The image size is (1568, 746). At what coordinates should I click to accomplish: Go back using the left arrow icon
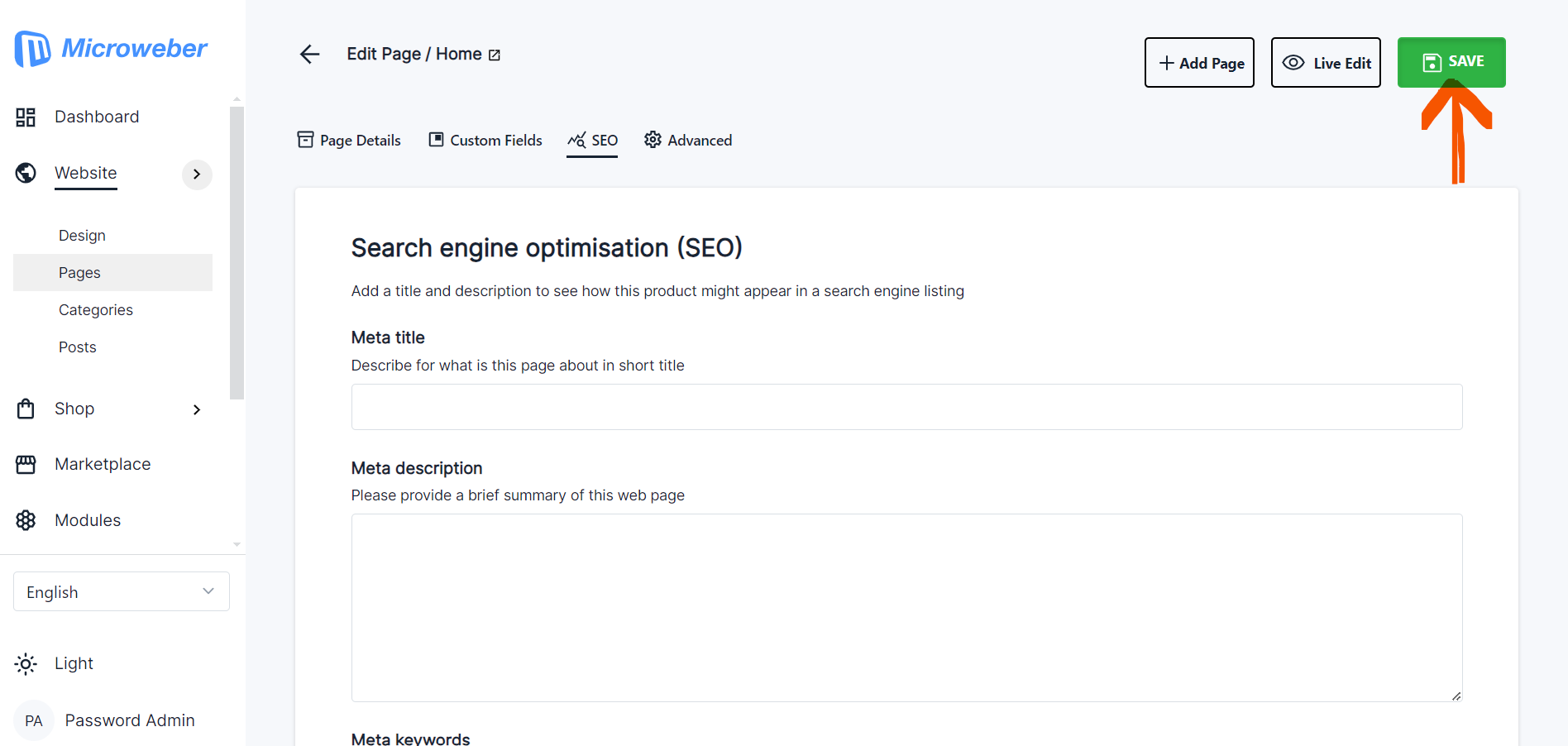pyautogui.click(x=309, y=55)
